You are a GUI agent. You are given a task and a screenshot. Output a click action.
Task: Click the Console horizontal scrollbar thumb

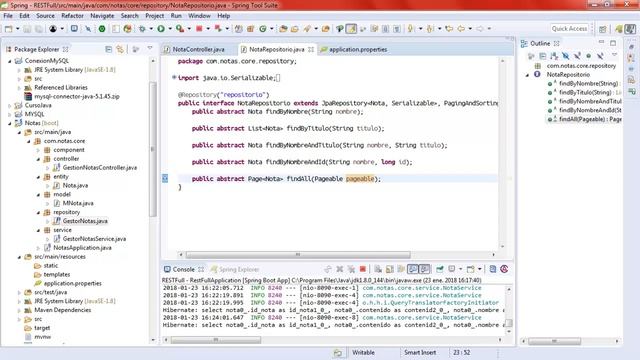[x=216, y=340]
